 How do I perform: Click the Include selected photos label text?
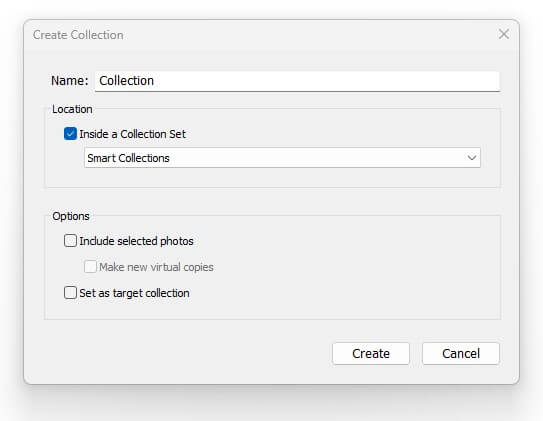(136, 241)
